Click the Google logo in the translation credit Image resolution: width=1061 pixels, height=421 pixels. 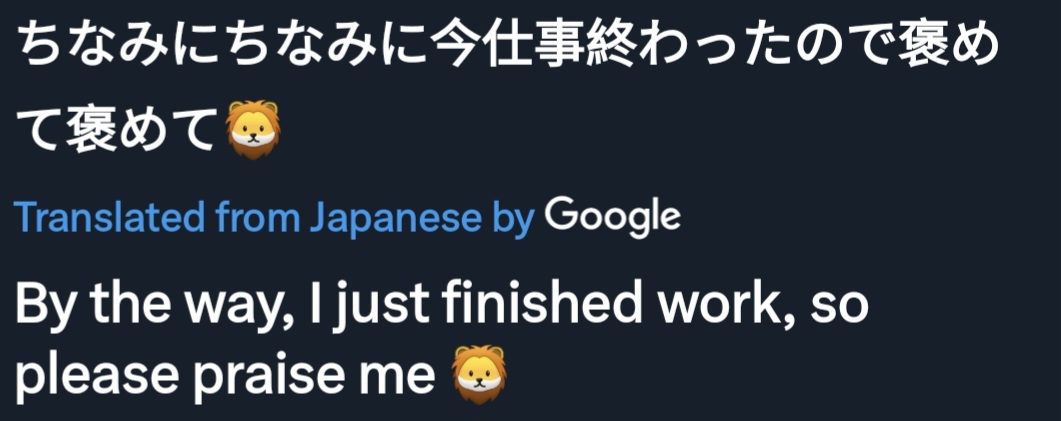point(612,219)
